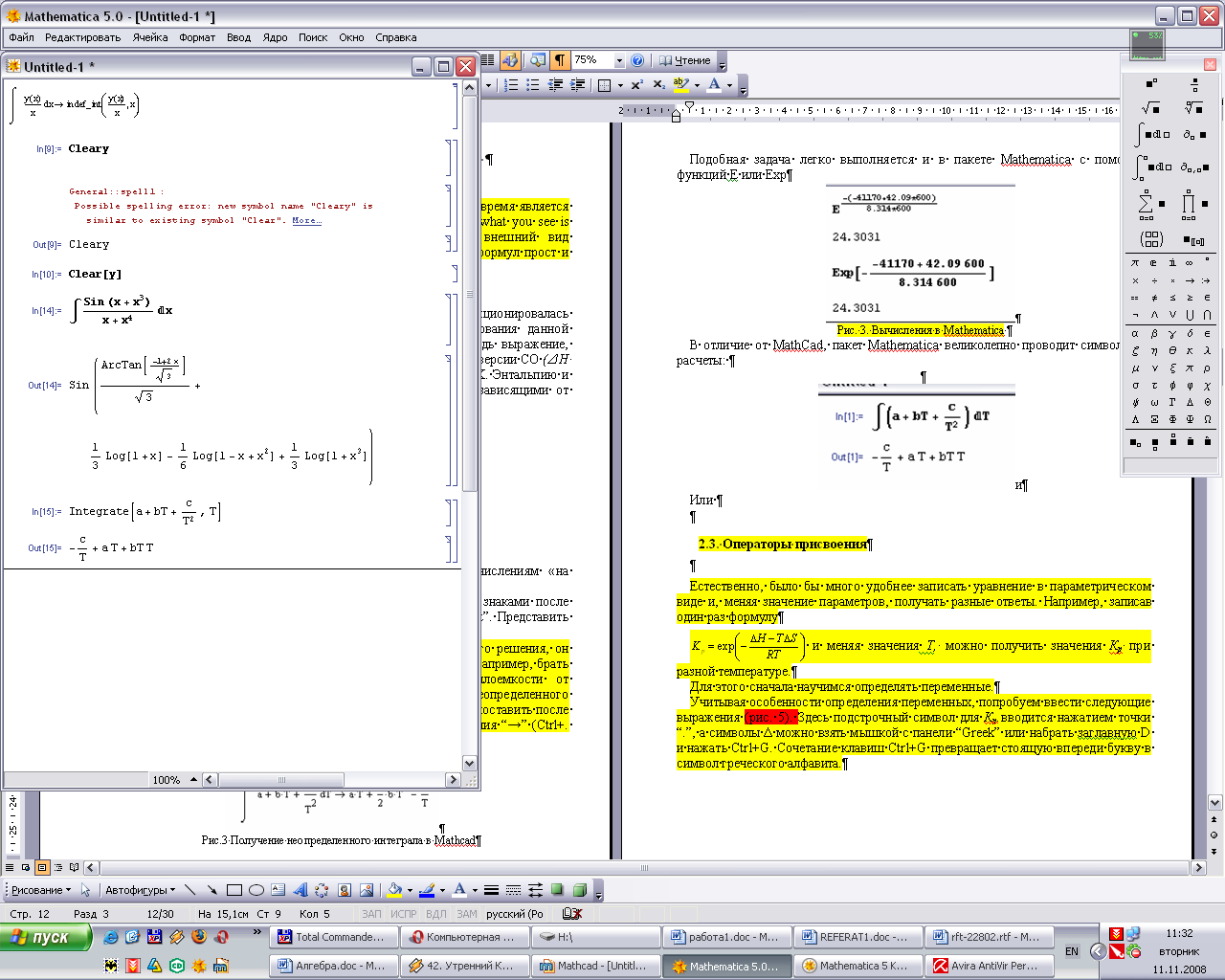This screenshot has width=1225, height=980.
Task: Open the Ядро menu
Action: [275, 37]
